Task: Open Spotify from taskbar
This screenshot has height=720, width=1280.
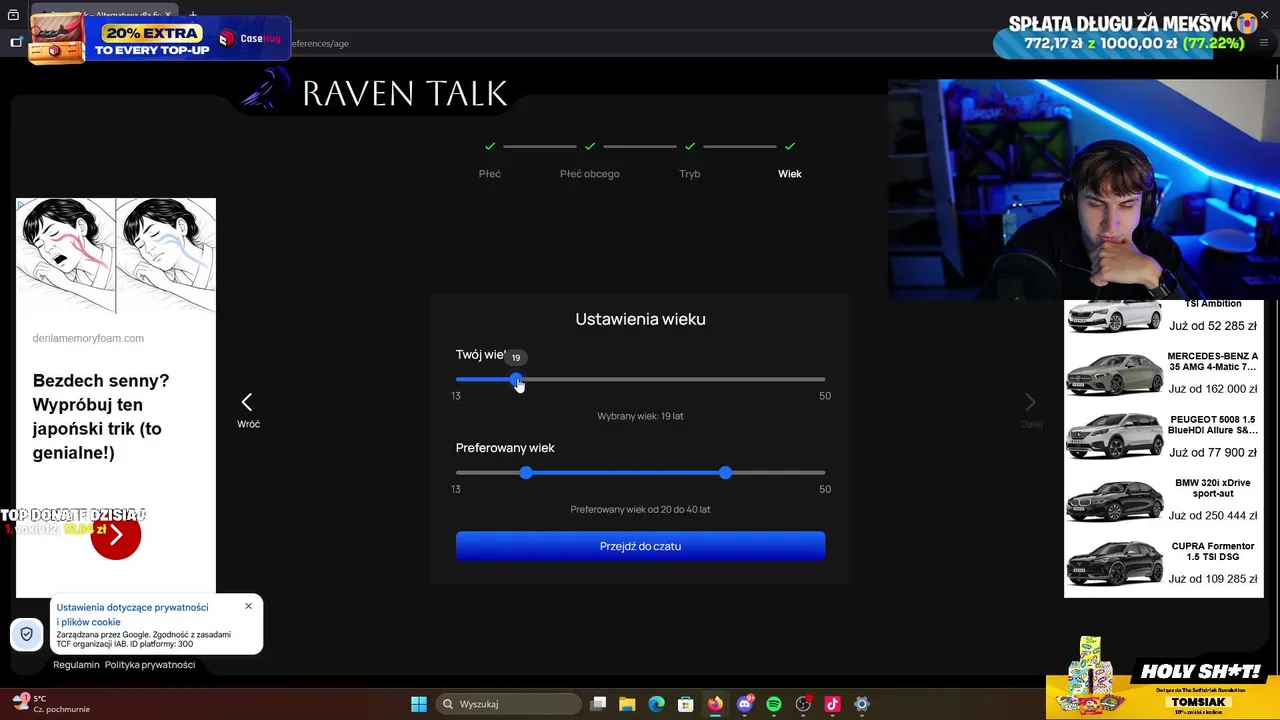Action: click(774, 704)
